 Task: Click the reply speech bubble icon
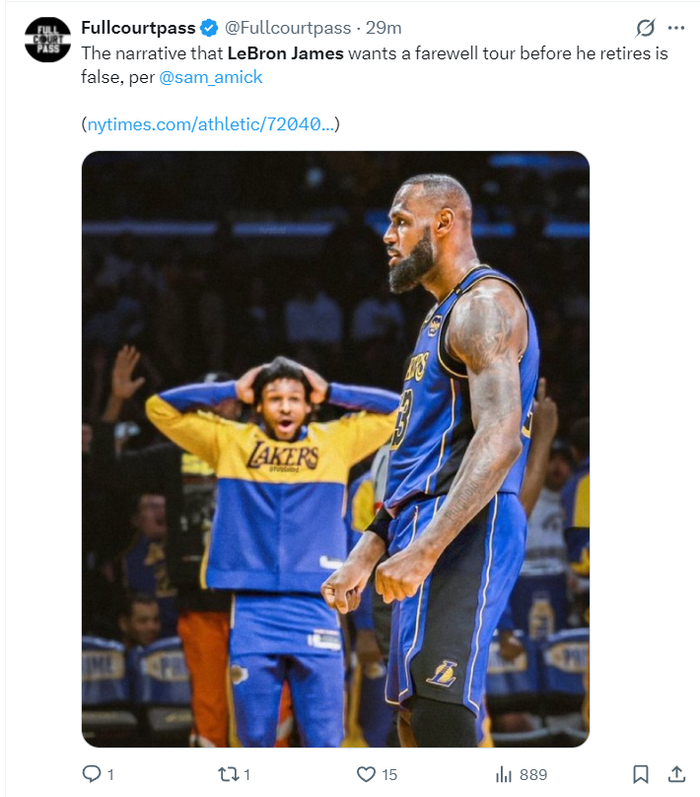(92, 774)
